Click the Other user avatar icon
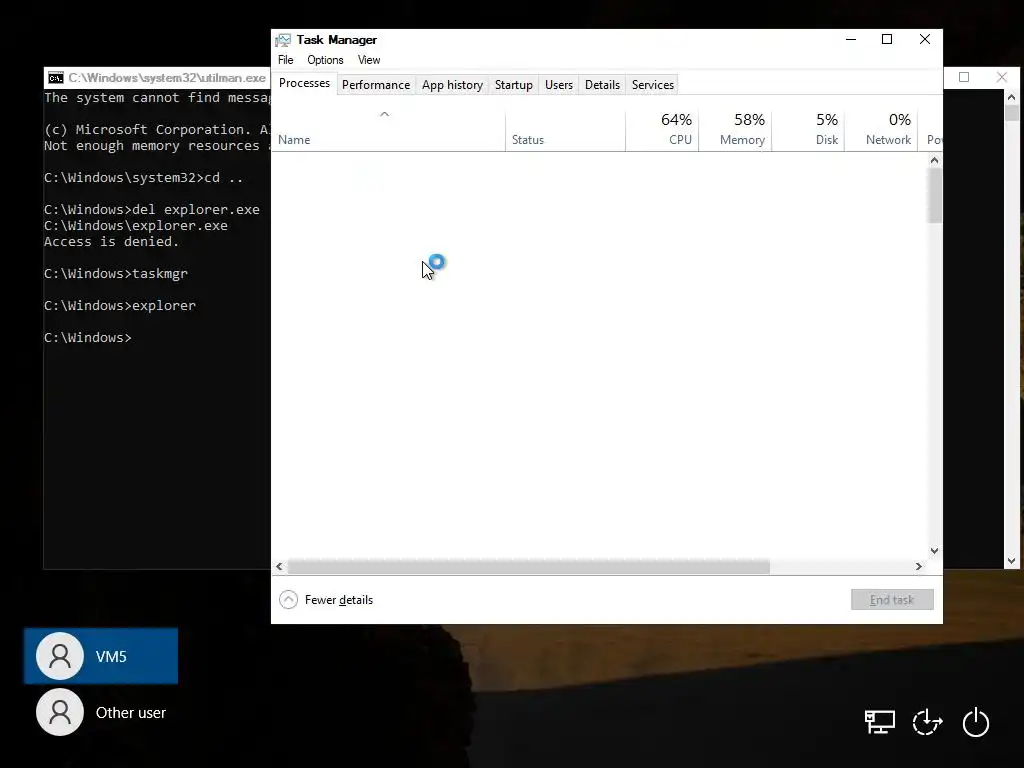This screenshot has height=768, width=1024. pyautogui.click(x=59, y=712)
